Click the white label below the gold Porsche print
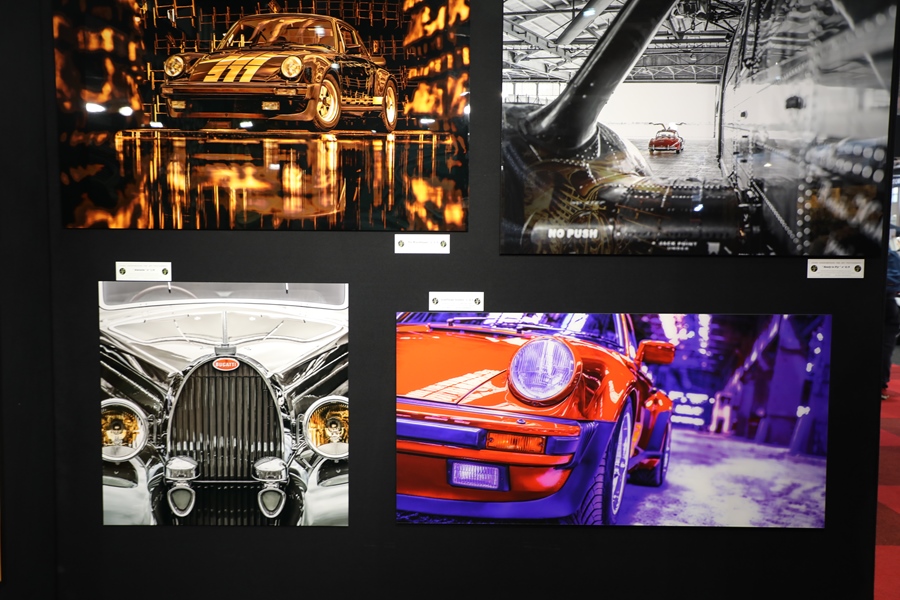900x600 pixels. (421, 243)
